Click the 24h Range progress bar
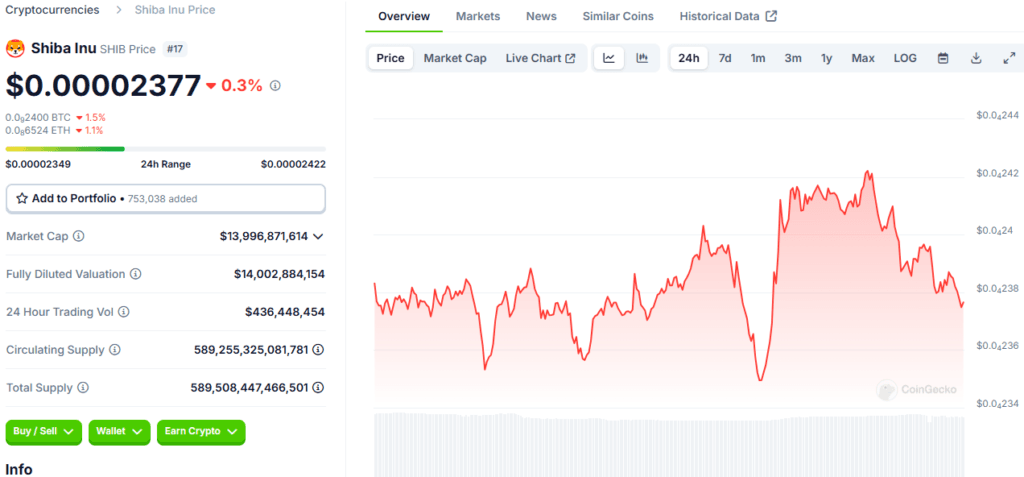The image size is (1024, 477). tap(165, 149)
